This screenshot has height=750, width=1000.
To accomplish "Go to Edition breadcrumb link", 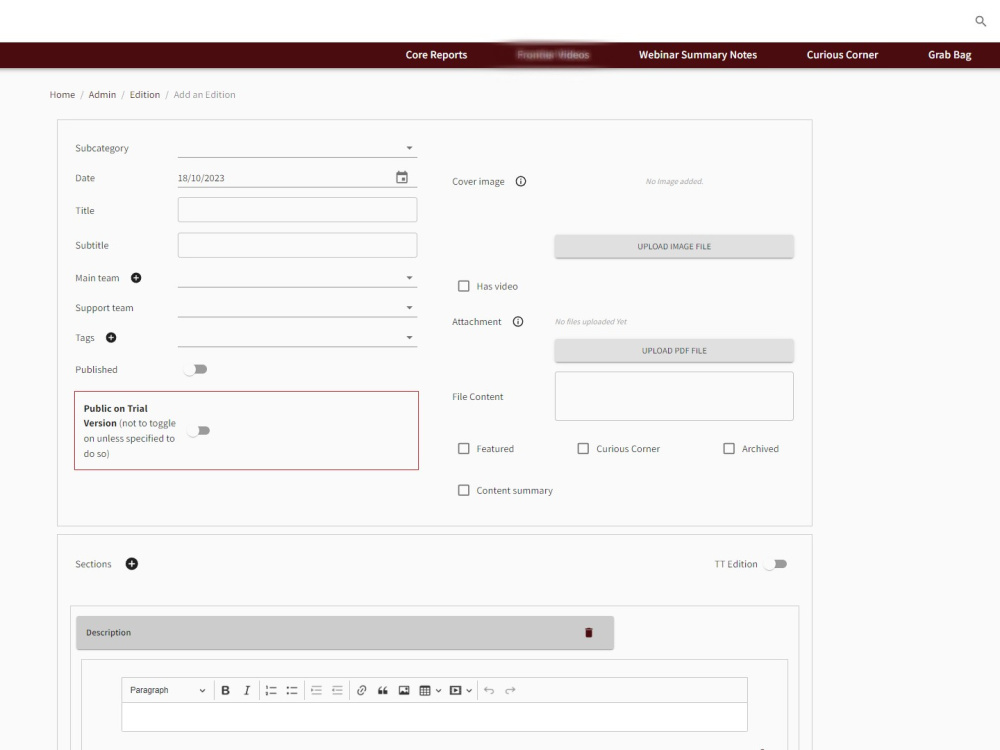I will point(145,94).
